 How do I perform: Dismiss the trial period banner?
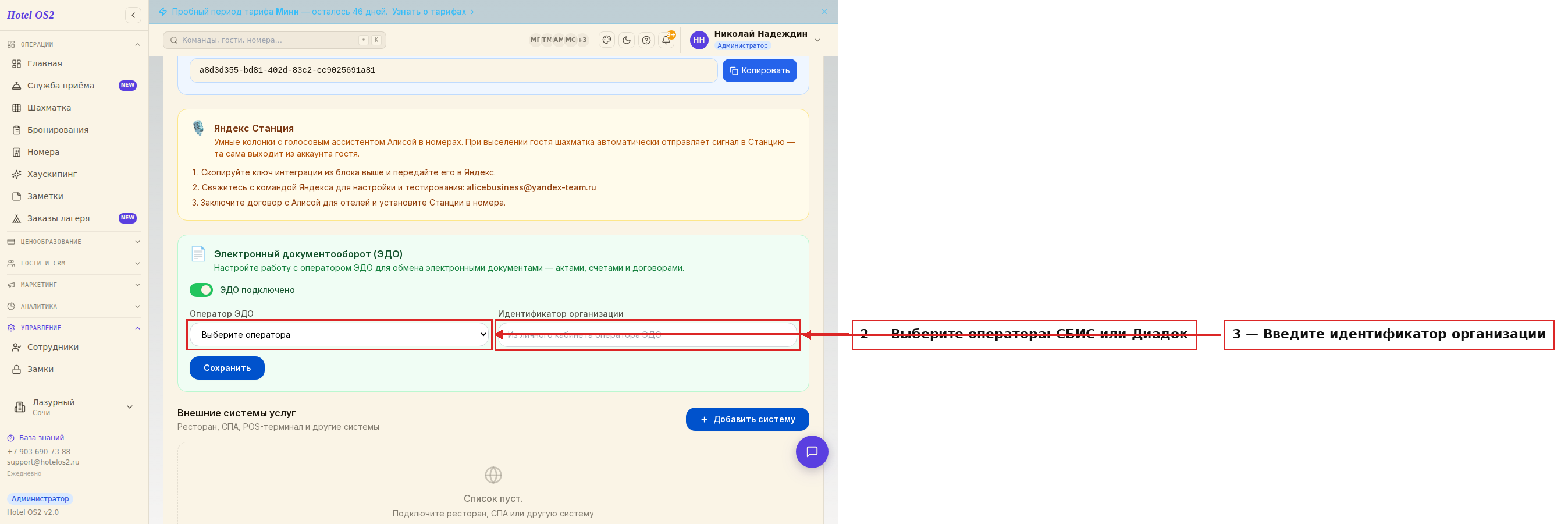click(824, 12)
